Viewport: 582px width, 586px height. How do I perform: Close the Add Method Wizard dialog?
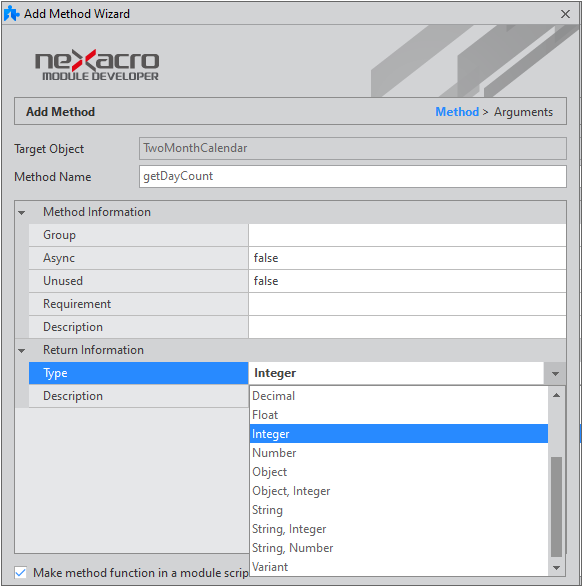[565, 14]
